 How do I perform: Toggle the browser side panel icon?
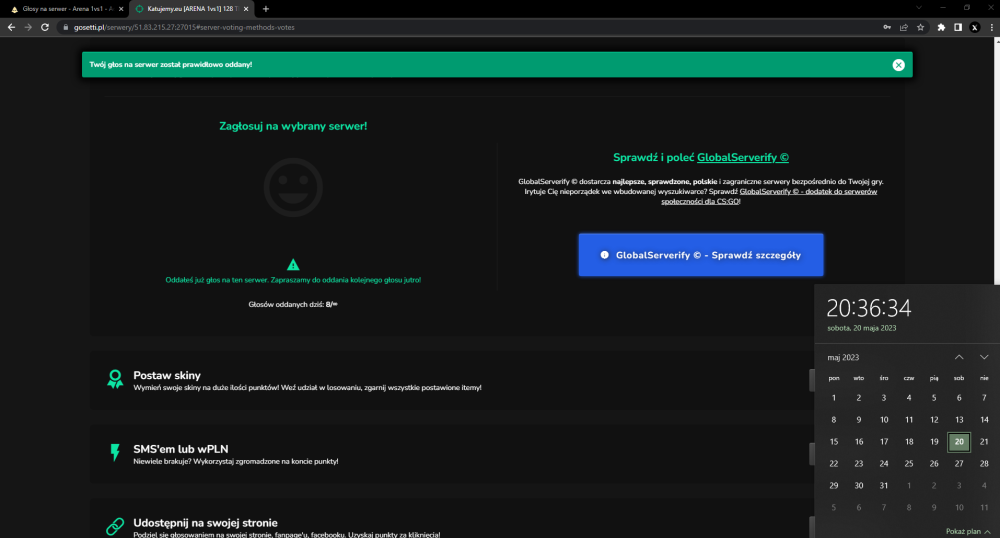[x=958, y=27]
